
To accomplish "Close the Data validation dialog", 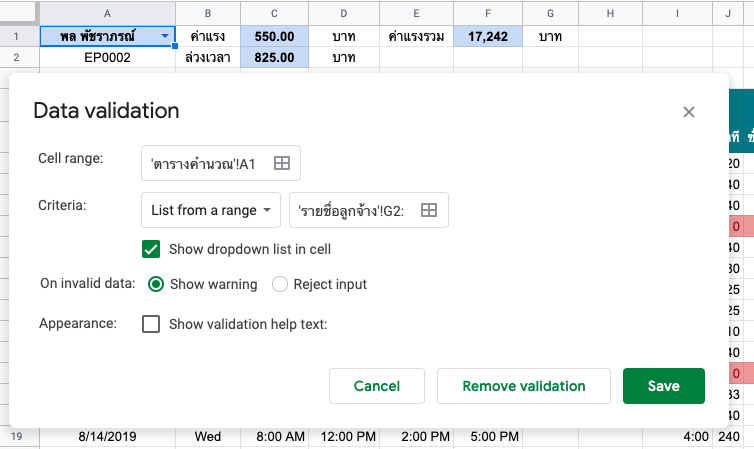I will point(689,112).
